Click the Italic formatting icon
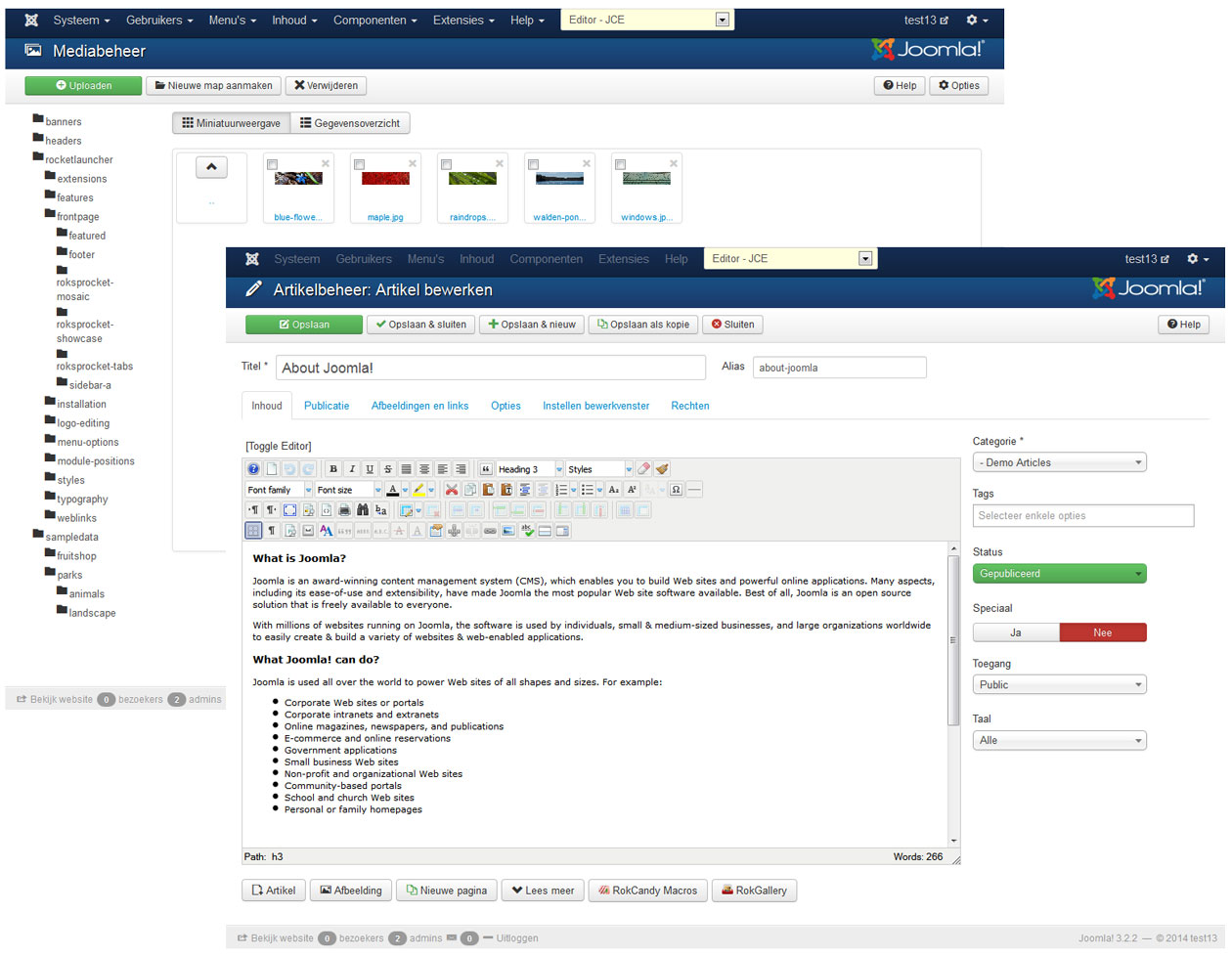 pyautogui.click(x=352, y=469)
